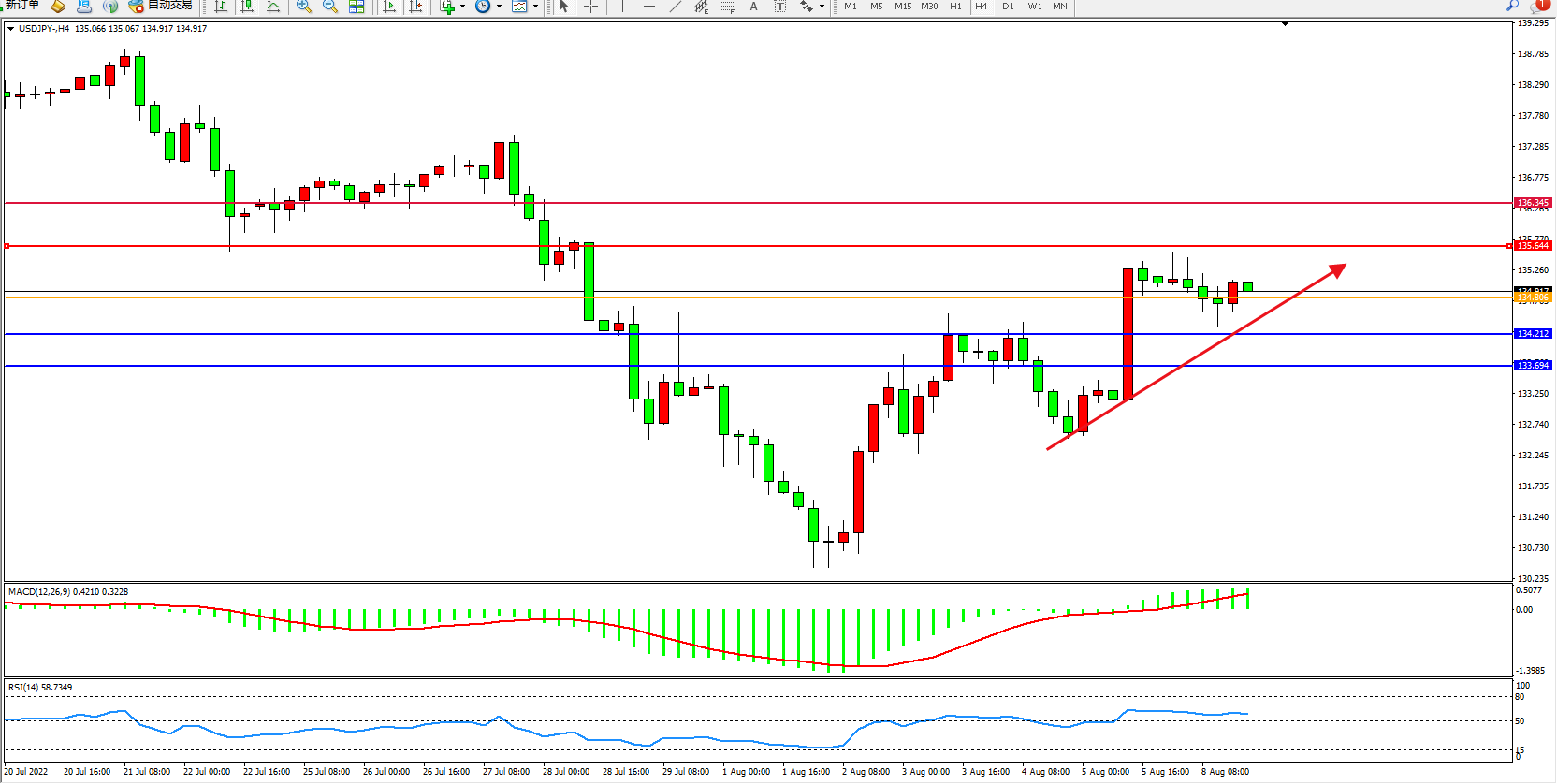Toggle the chart auto scroll button
The image size is (1557, 784).
tap(390, 7)
